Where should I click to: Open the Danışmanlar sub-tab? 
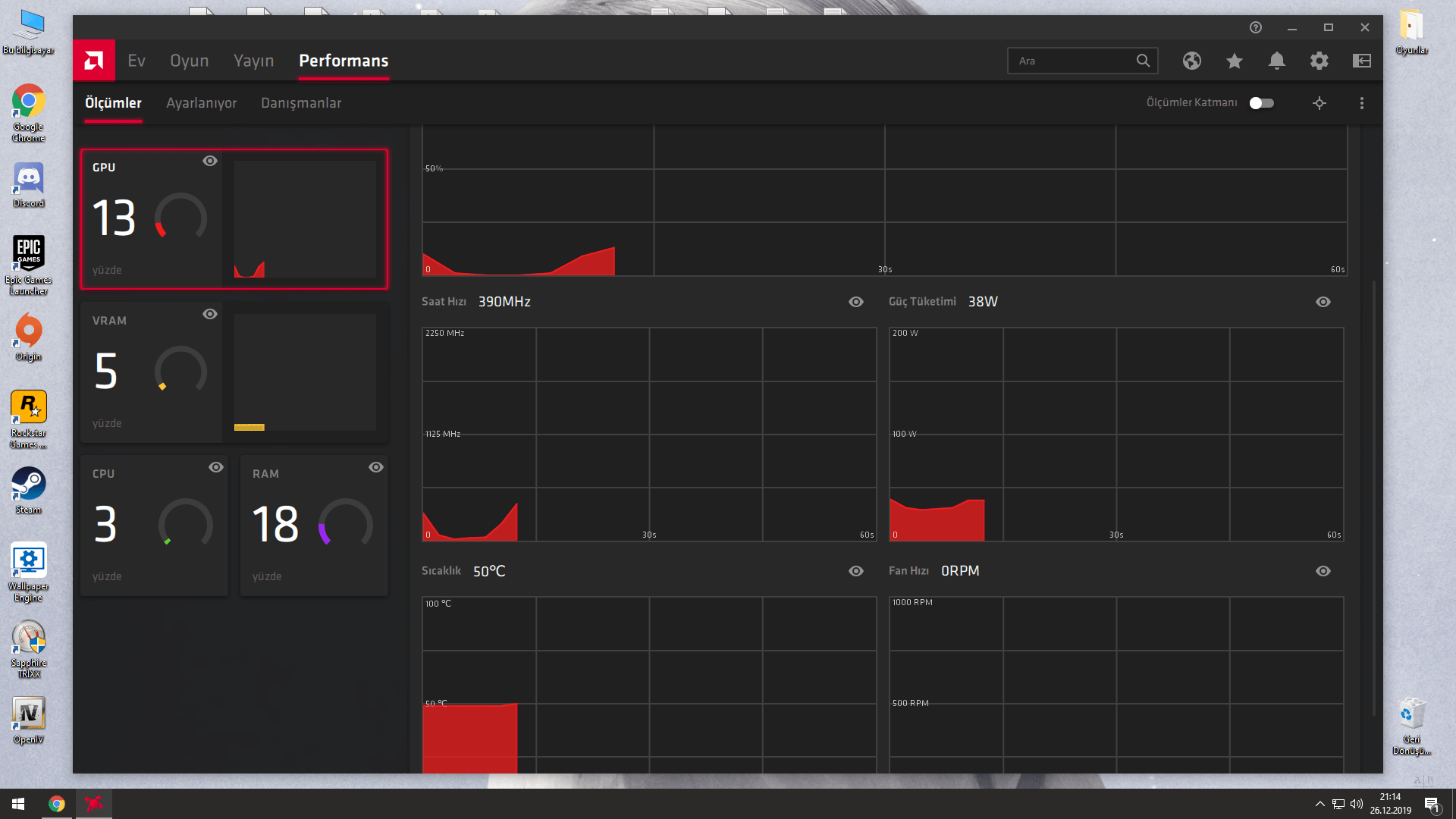tap(301, 103)
